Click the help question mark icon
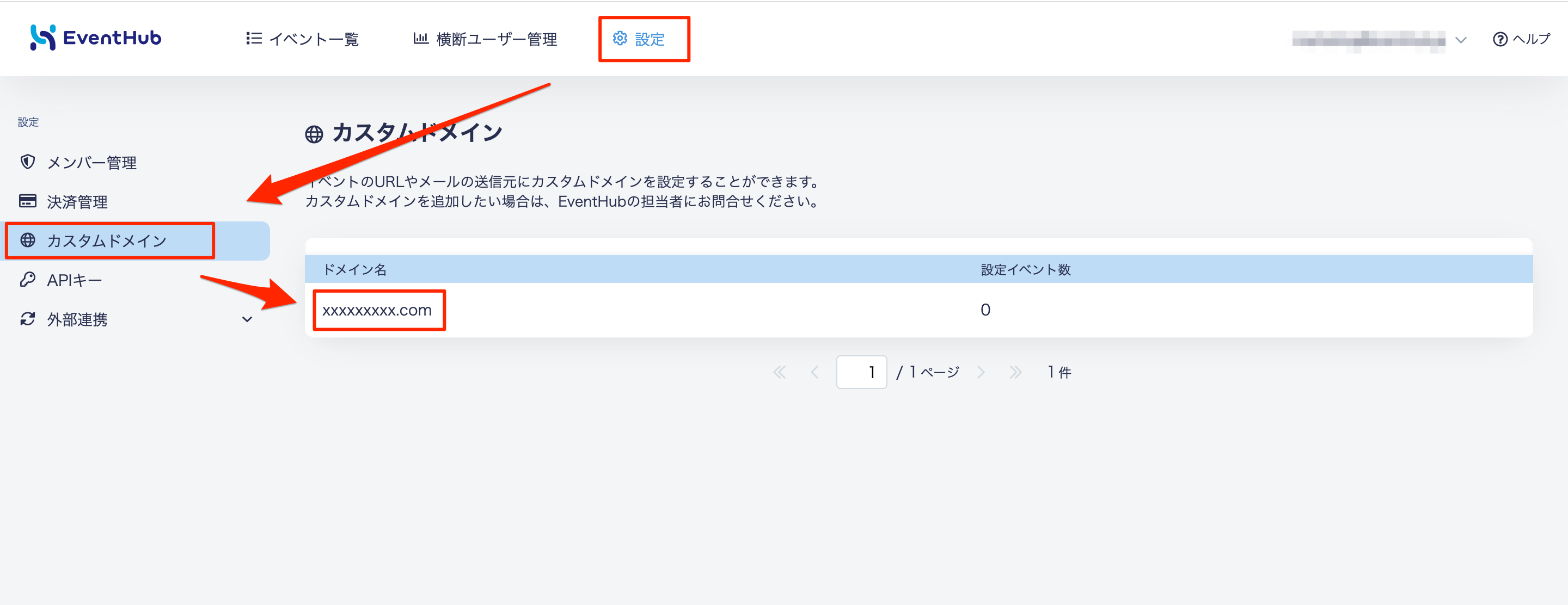The image size is (1568, 605). click(x=1500, y=40)
